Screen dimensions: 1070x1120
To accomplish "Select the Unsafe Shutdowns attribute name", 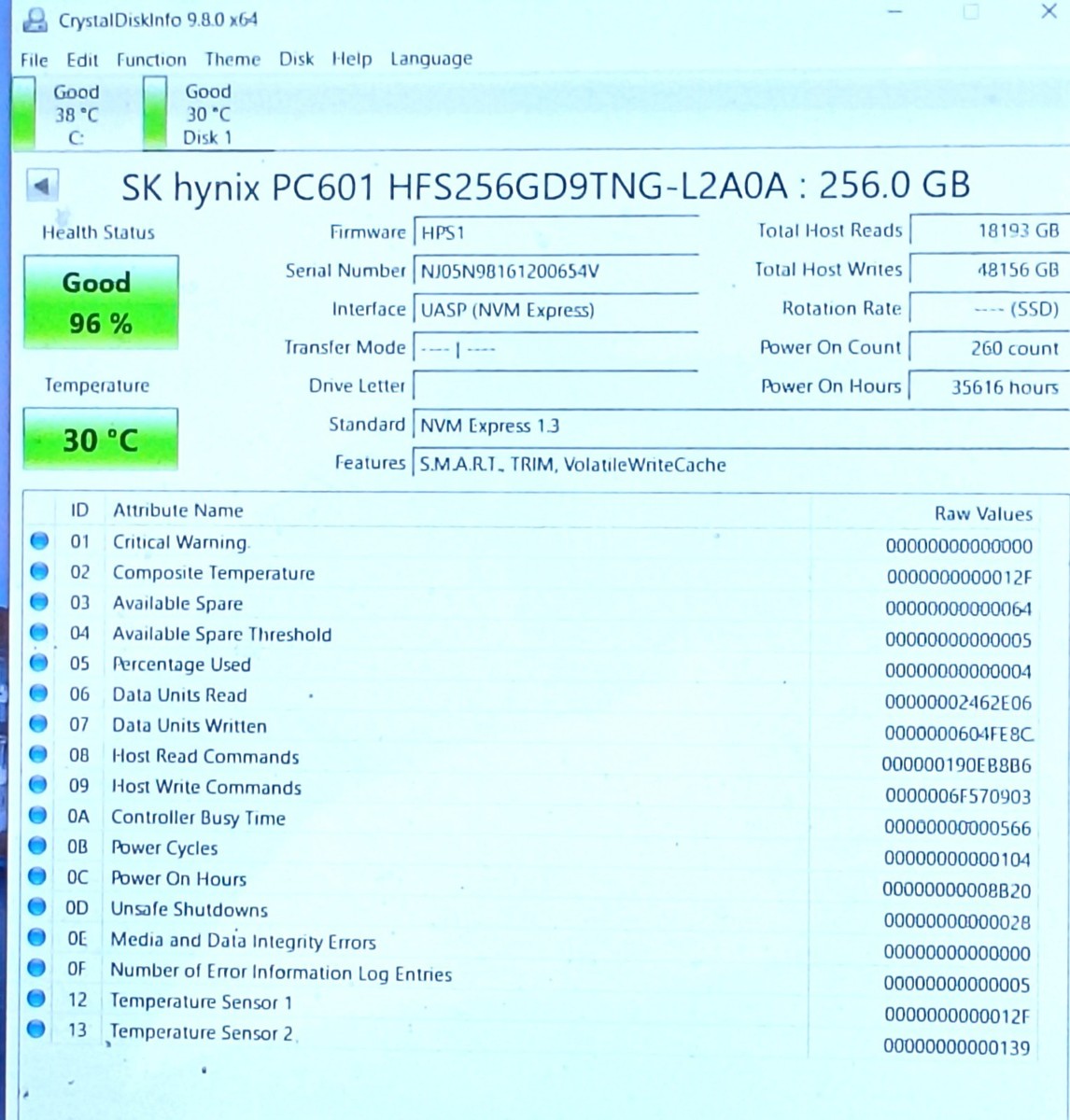I will [x=189, y=909].
